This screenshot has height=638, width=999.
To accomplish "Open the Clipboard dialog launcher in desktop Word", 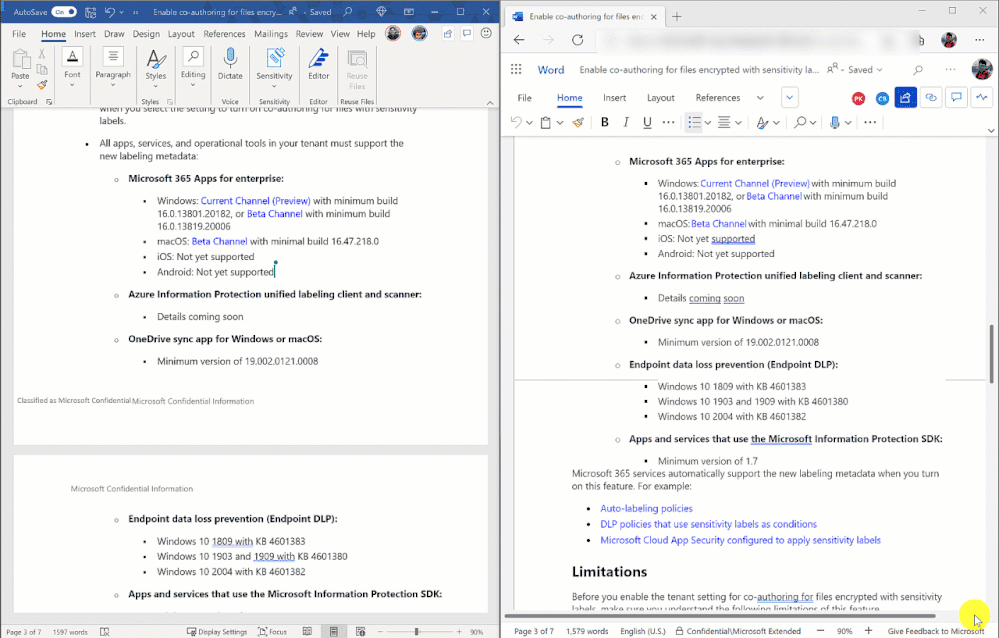I will tap(49, 101).
